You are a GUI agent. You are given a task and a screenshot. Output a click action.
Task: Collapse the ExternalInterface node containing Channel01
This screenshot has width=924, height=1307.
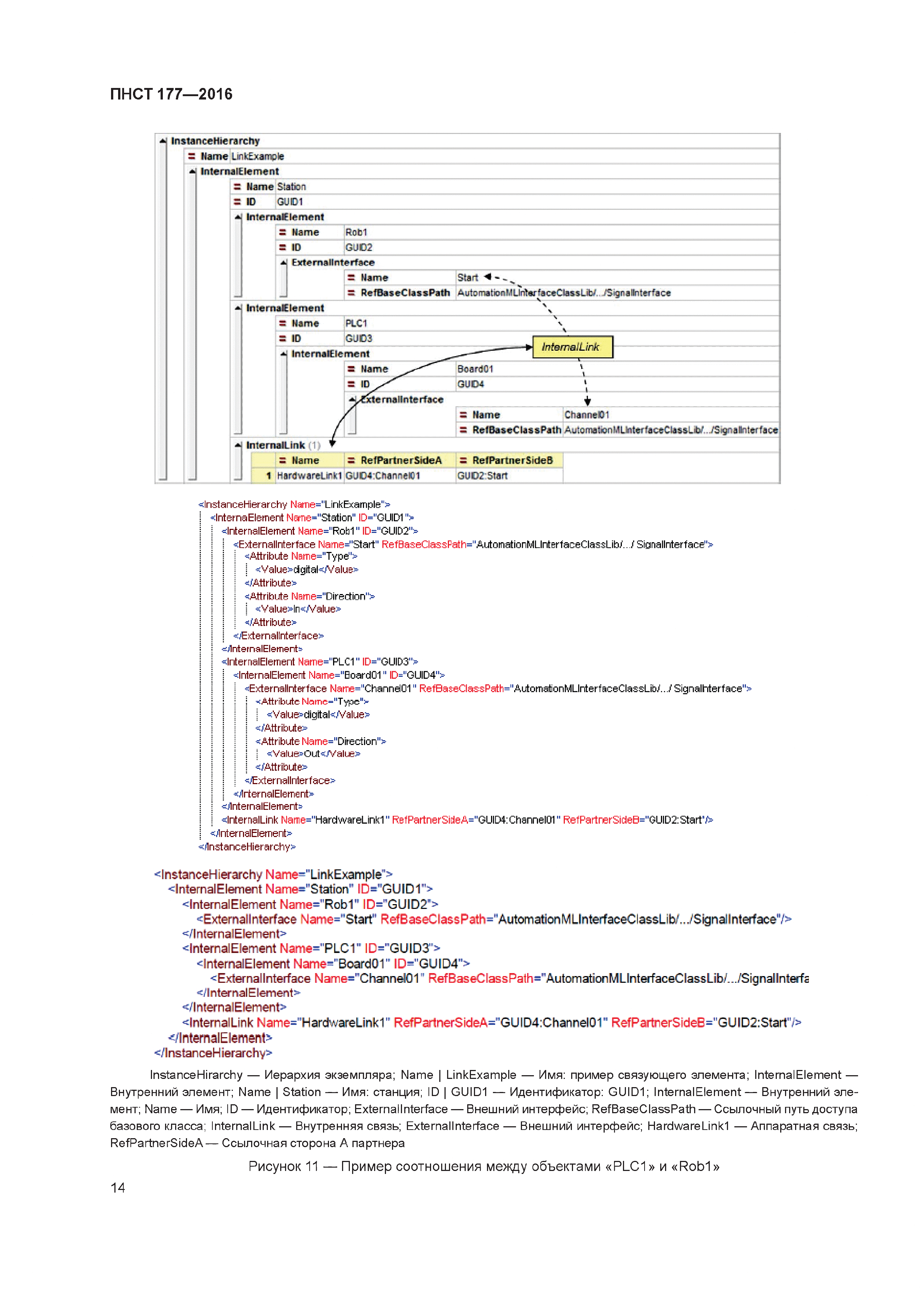pyautogui.click(x=353, y=400)
